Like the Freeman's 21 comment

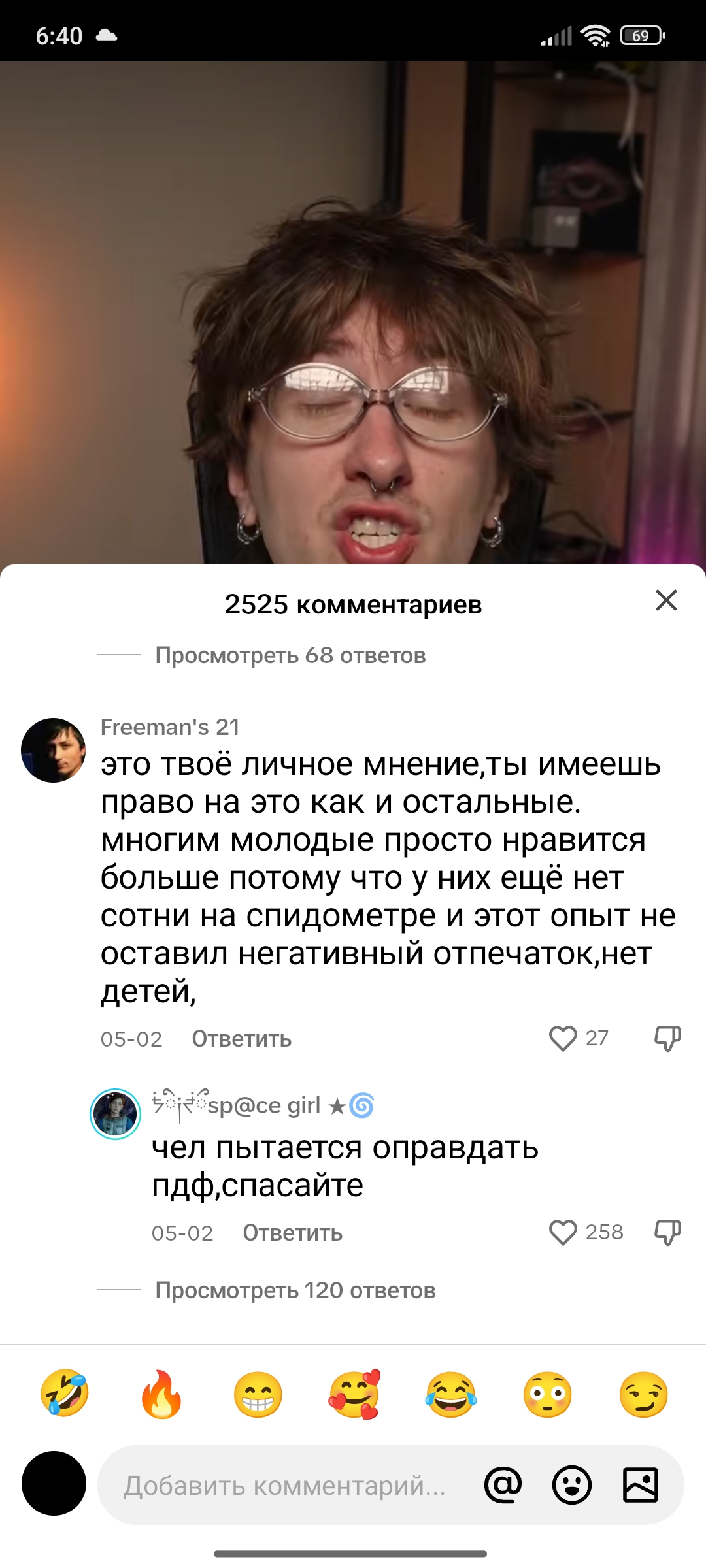pos(563,1038)
